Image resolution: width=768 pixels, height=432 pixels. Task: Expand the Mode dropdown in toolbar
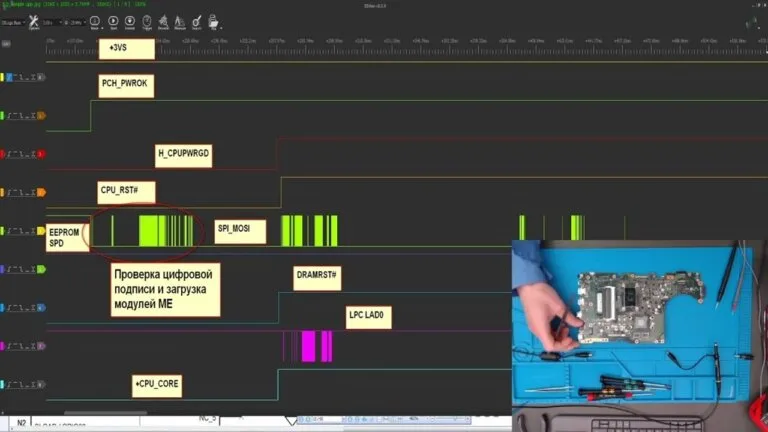tap(96, 22)
